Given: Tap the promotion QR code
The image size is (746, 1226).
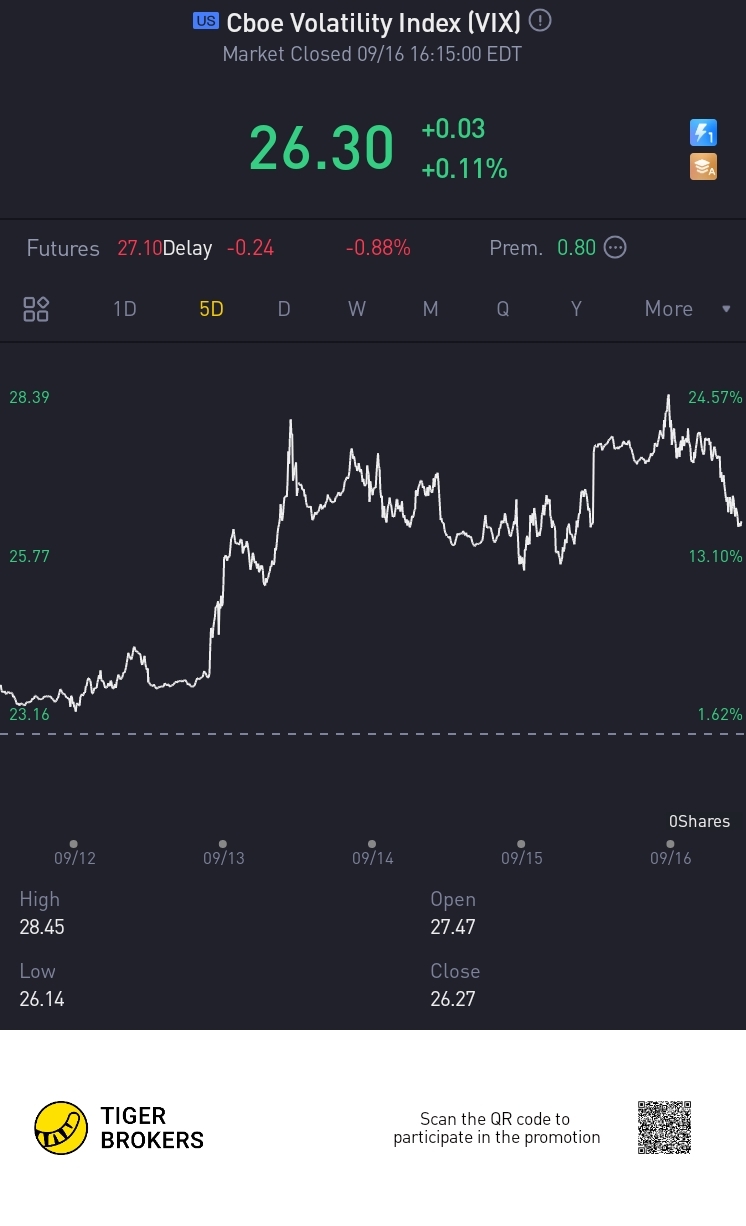Looking at the screenshot, I should pos(664,1128).
